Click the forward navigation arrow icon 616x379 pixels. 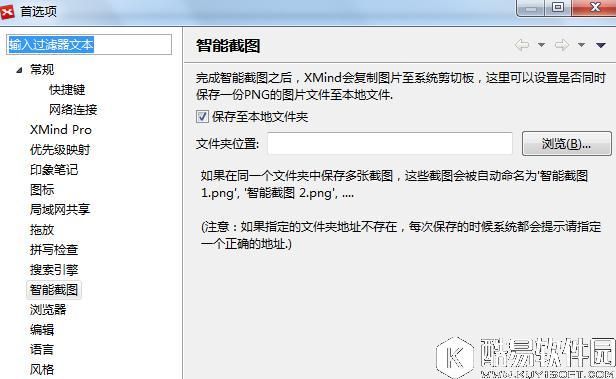point(562,45)
